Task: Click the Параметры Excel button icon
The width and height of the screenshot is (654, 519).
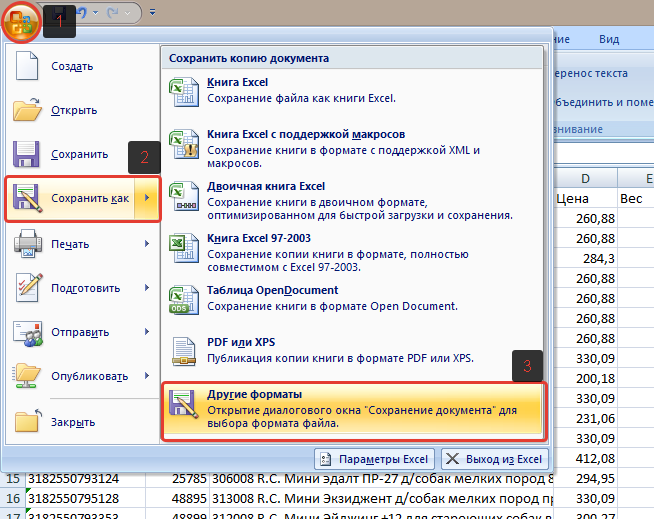Action: (326, 459)
